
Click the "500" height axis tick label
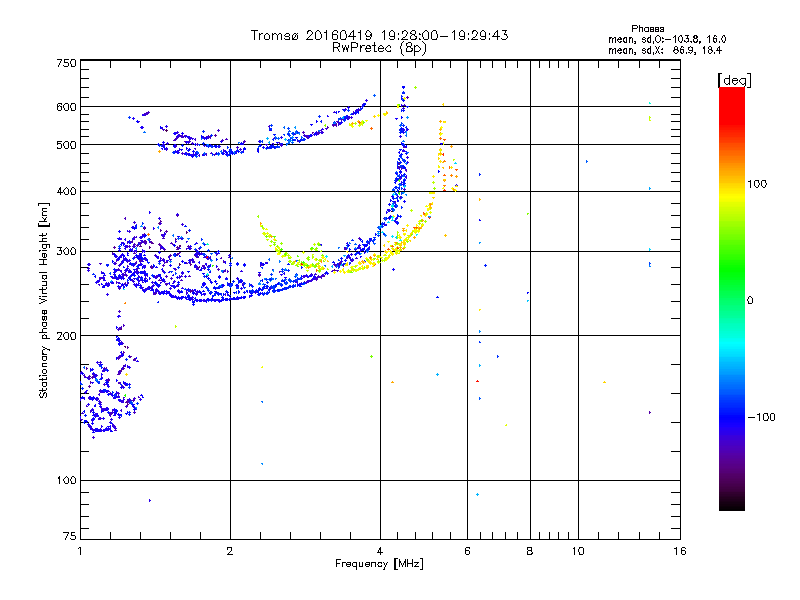66,145
